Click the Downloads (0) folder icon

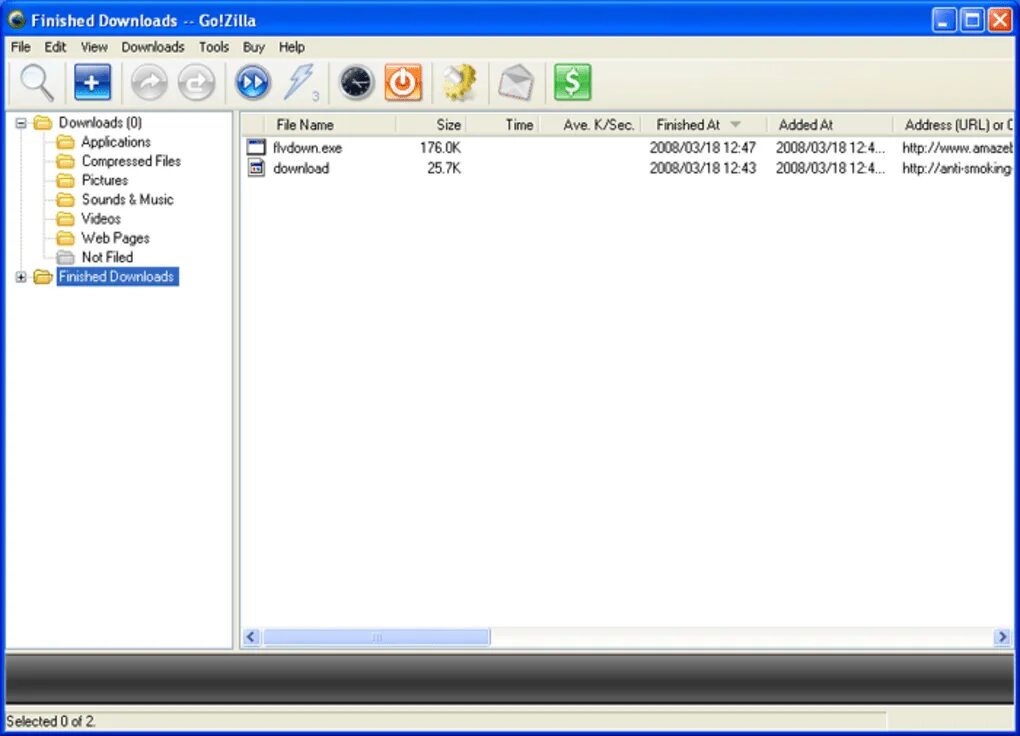[43, 122]
